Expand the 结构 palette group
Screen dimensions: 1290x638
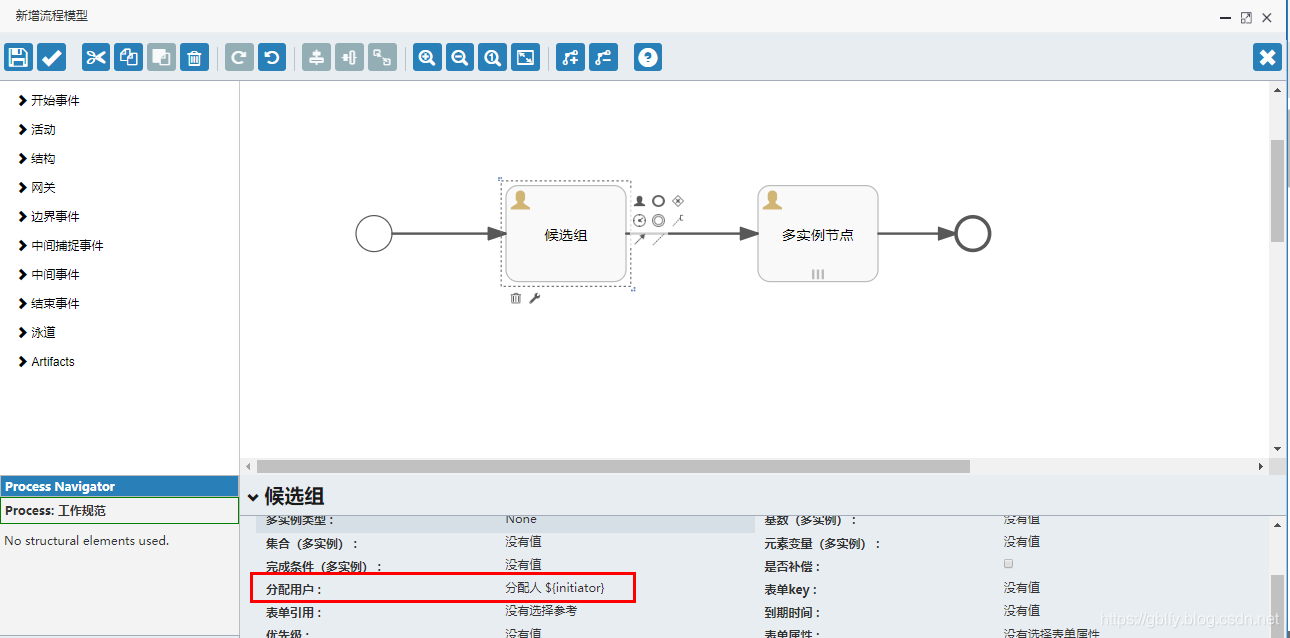pos(37,158)
